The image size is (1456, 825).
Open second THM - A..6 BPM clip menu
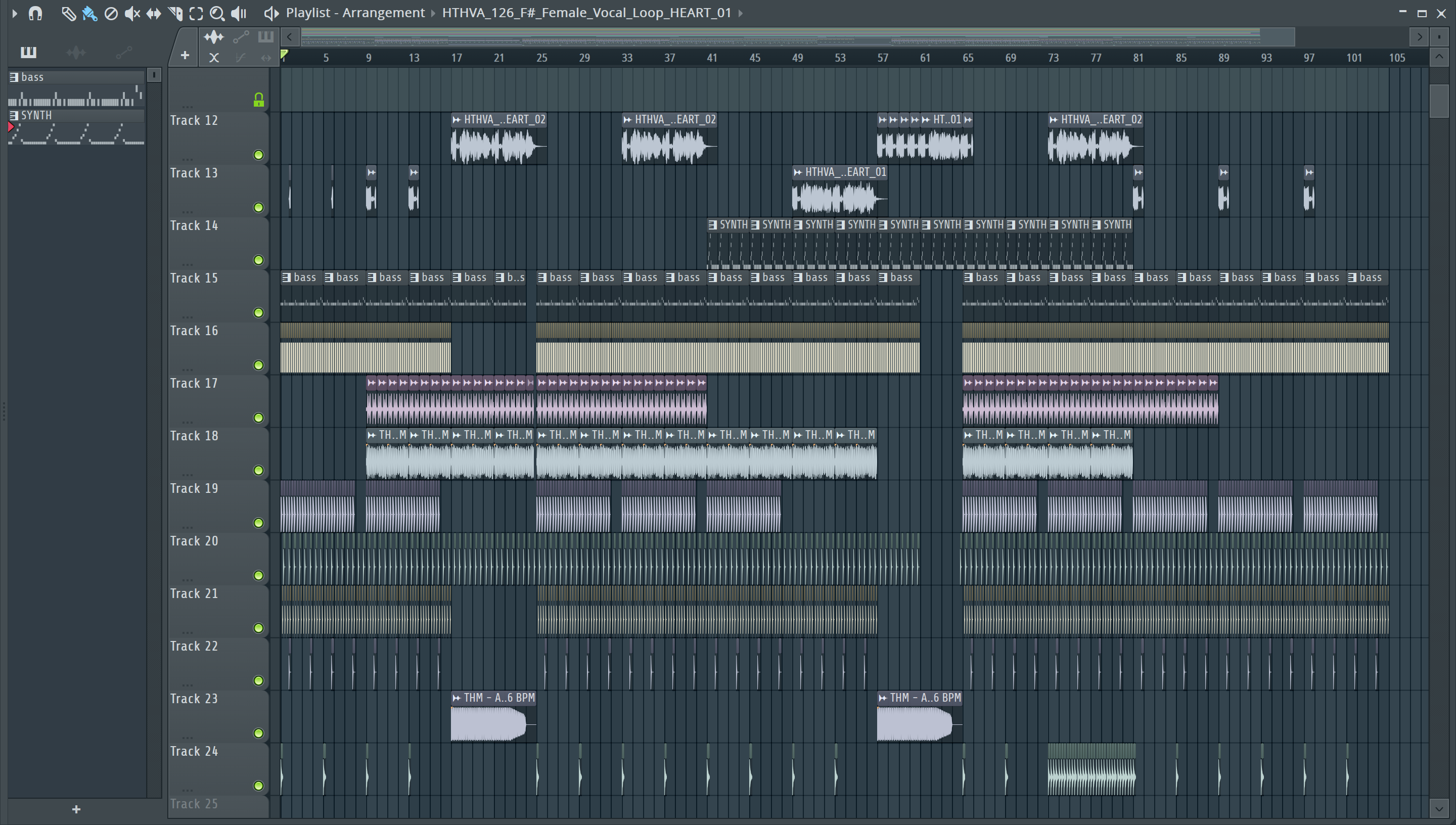pos(883,698)
